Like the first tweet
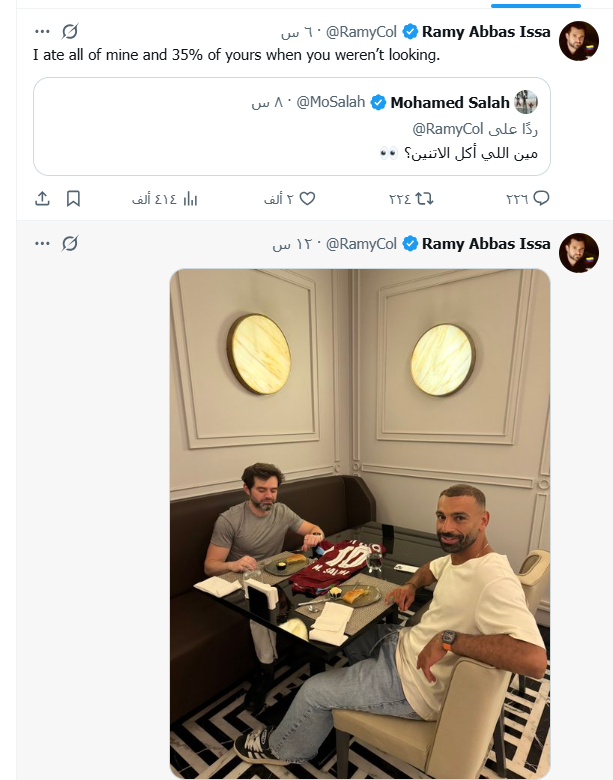The height and width of the screenshot is (780, 613). pos(290,199)
